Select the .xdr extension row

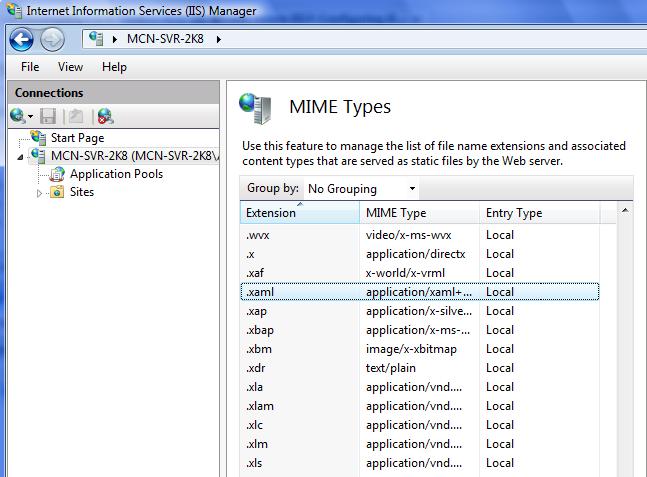click(420, 368)
